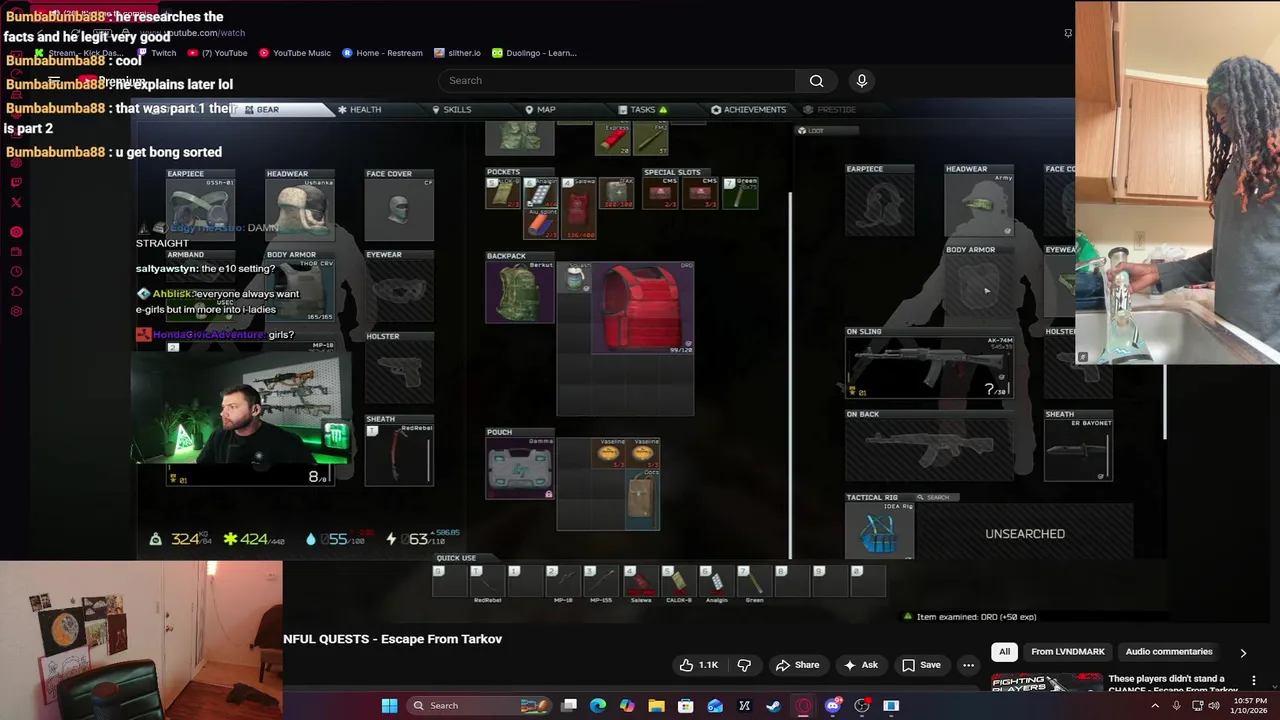Screen dimensions: 1280x720
Task: Click the Share button
Action: (x=797, y=665)
